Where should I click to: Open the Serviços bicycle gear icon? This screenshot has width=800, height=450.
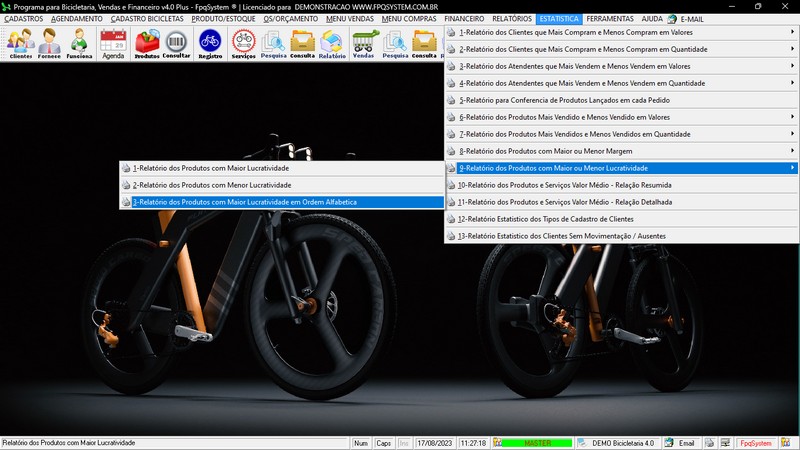pyautogui.click(x=243, y=43)
